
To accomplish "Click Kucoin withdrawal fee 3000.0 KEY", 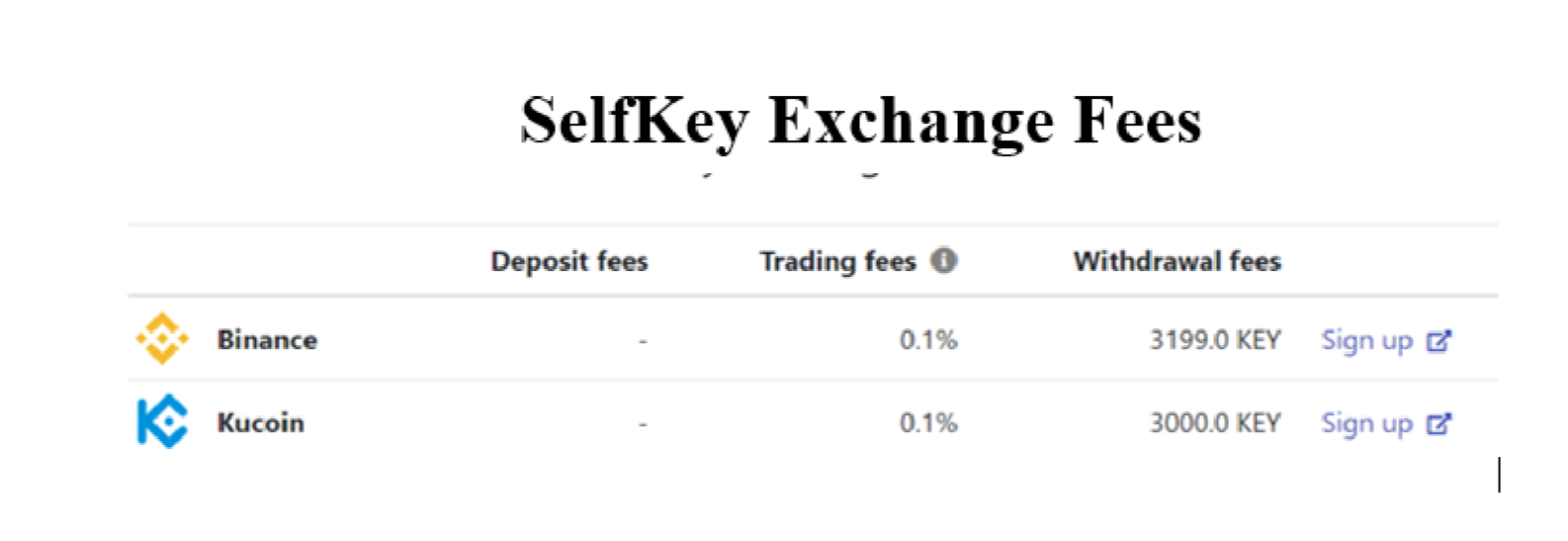I will tap(1215, 424).
